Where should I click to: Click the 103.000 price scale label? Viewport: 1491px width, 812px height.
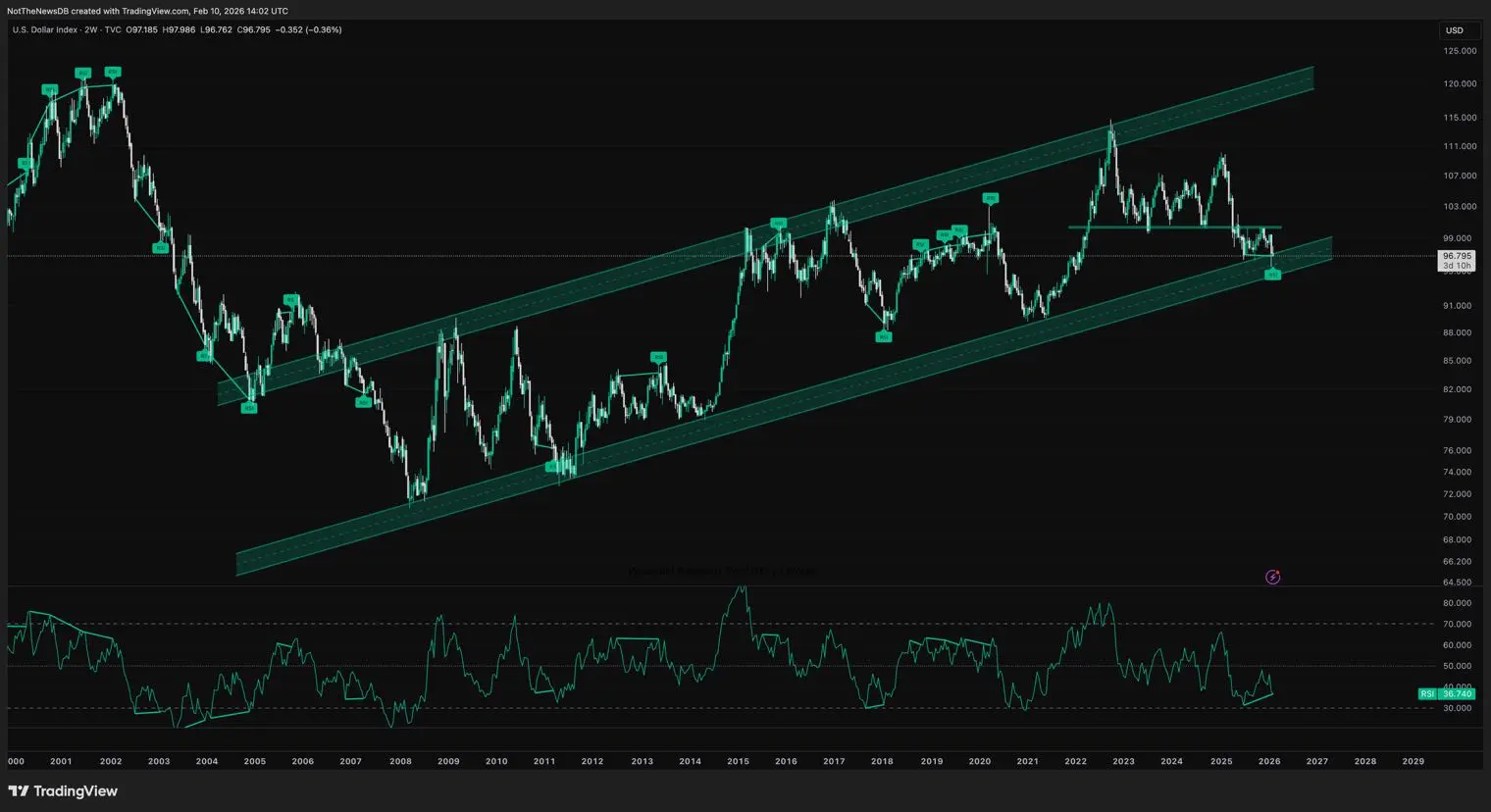click(x=1460, y=207)
